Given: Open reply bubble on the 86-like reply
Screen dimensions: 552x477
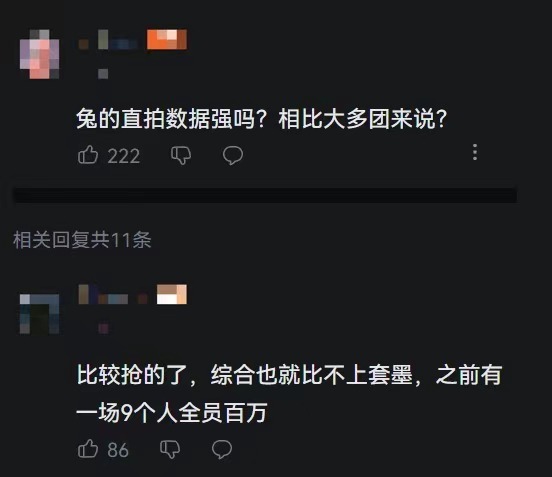Looking at the screenshot, I should point(222,449).
